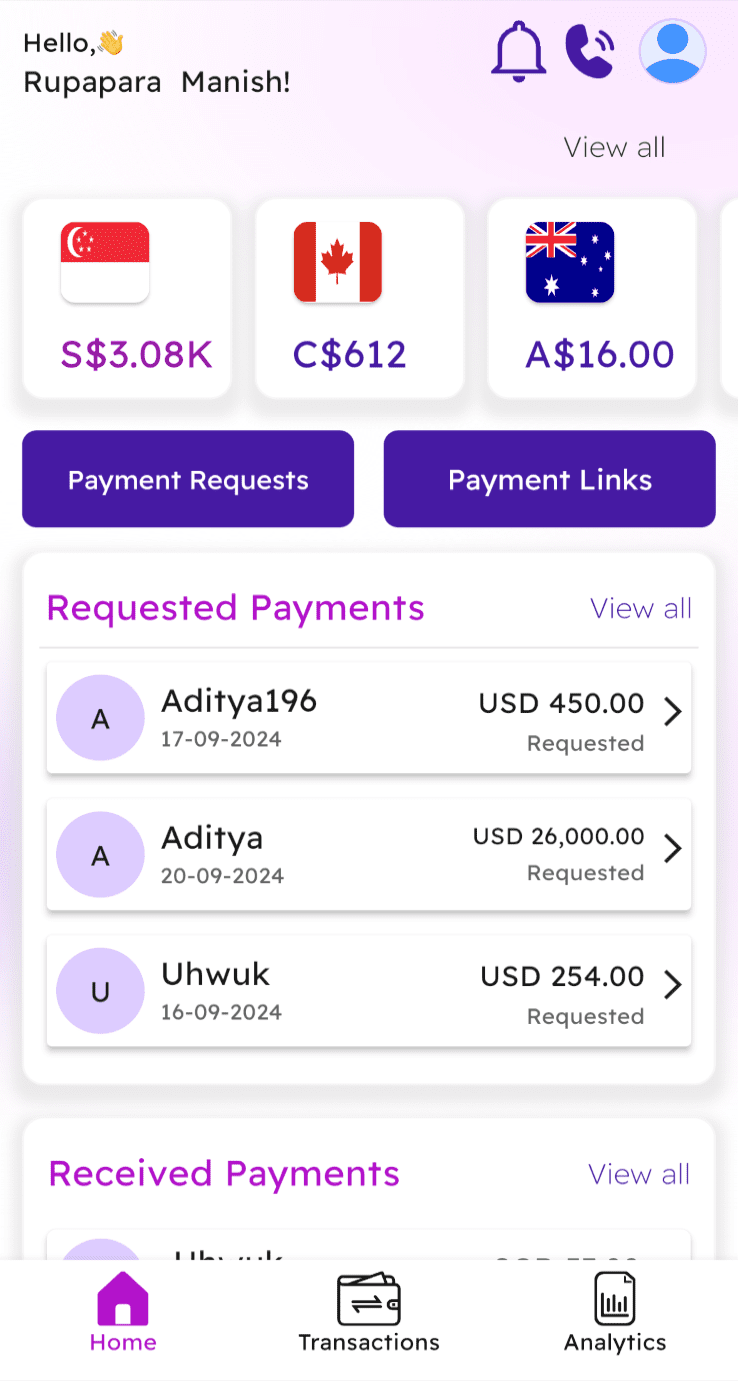738x1381 pixels.
Task: Expand the Uhwuk USD 254.00 request chevron
Action: [673, 985]
